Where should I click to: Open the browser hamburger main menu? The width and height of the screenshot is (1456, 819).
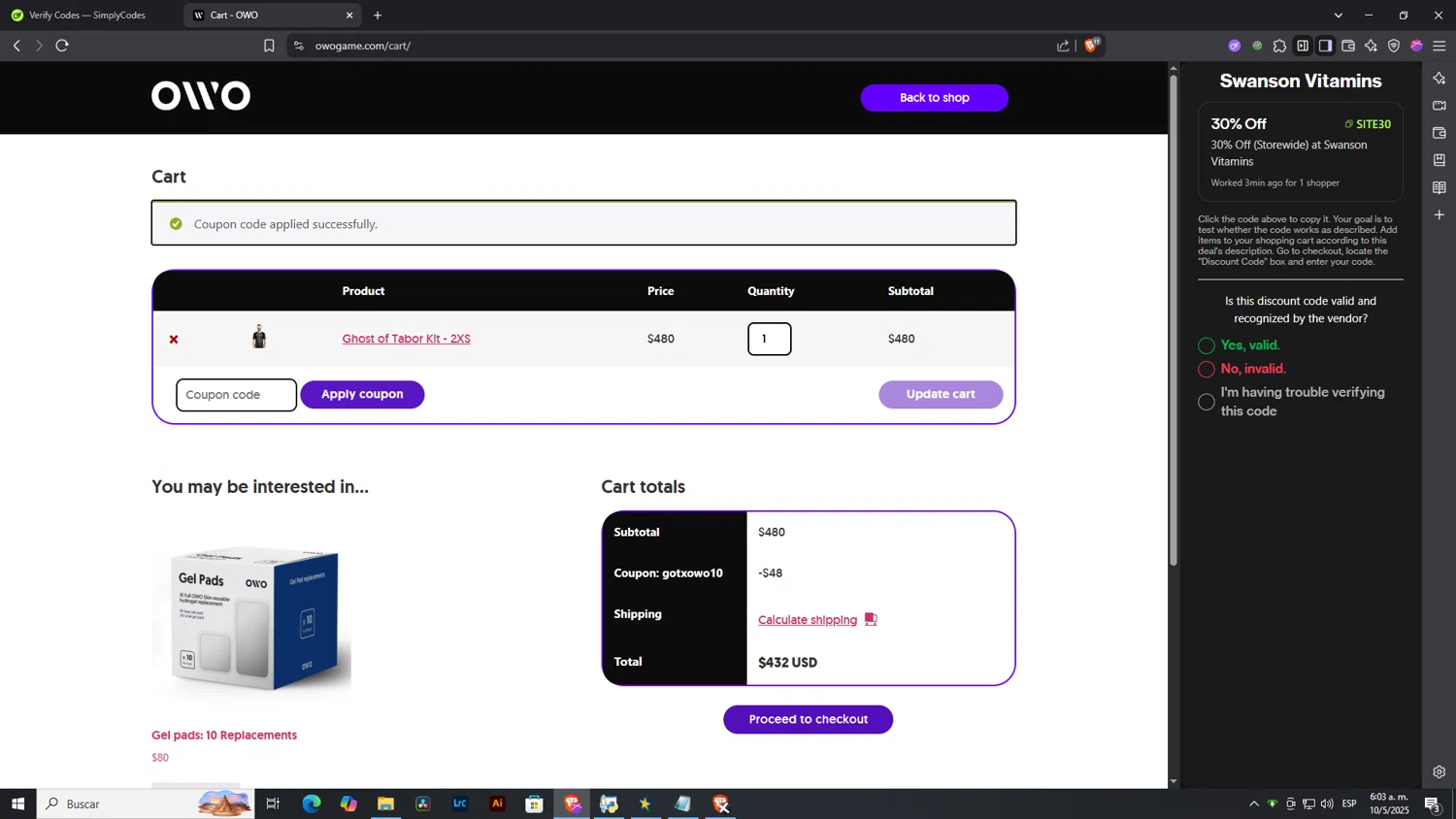click(1439, 46)
